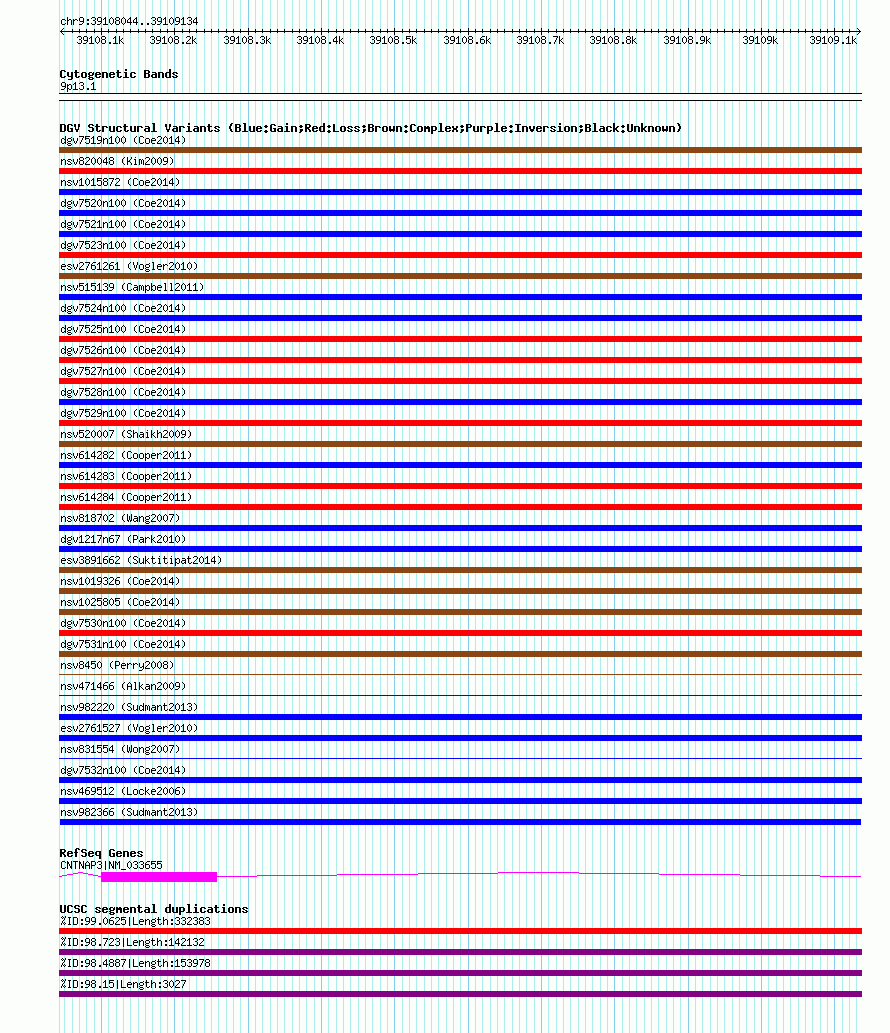Click the 39108.1k ruler tick label
The image size is (890, 1033).
(100, 40)
